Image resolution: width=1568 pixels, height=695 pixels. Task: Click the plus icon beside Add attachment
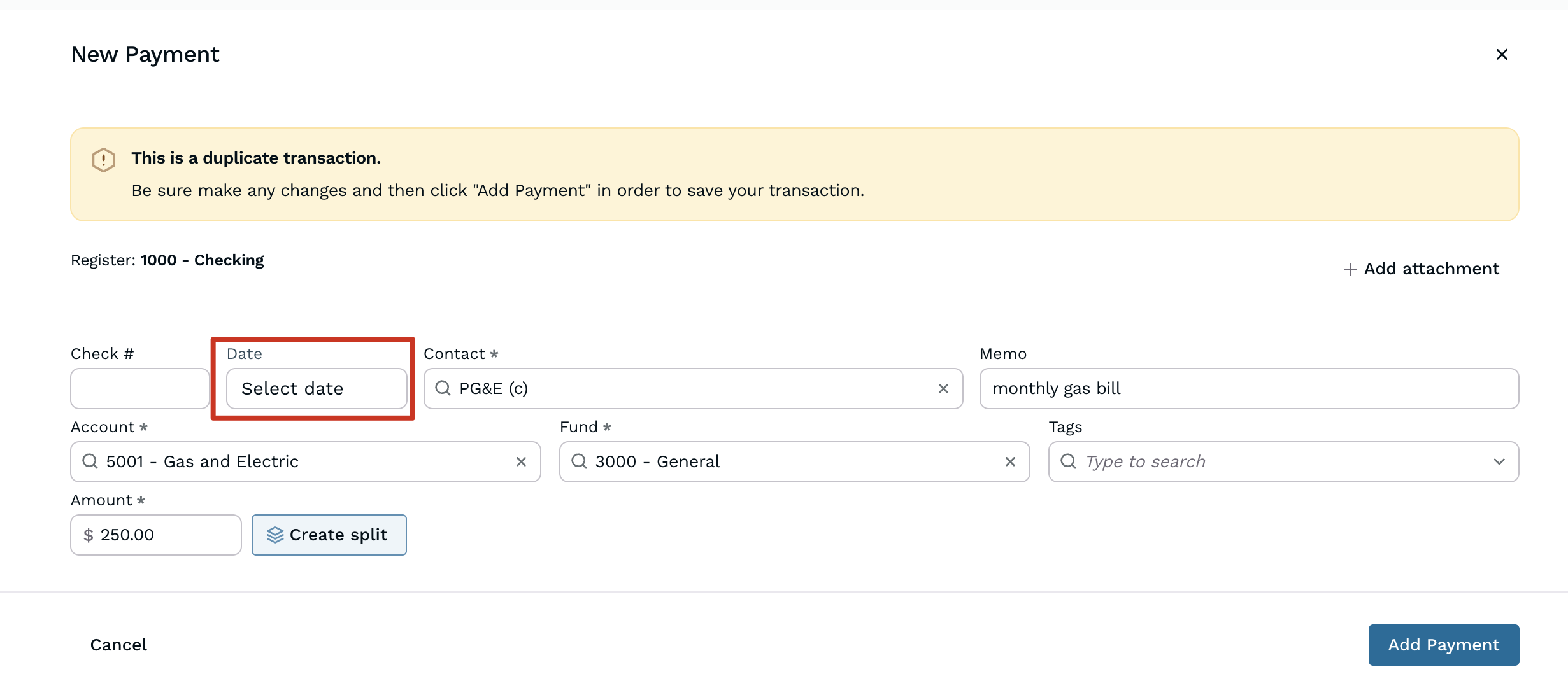click(1350, 270)
